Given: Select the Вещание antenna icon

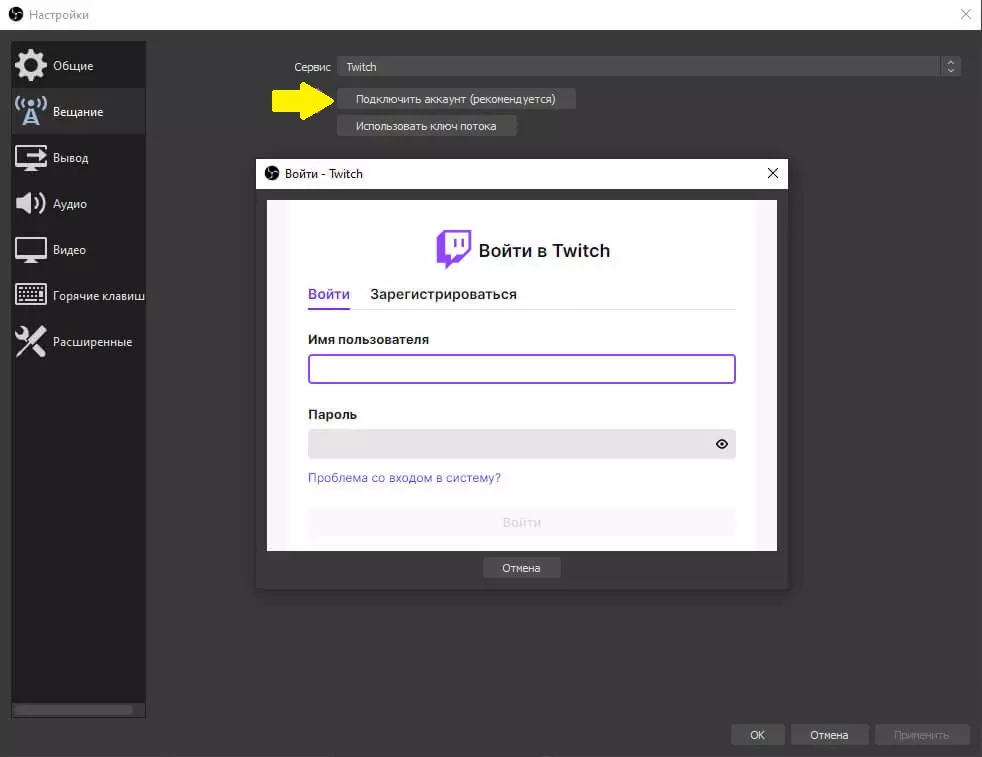Looking at the screenshot, I should point(31,111).
